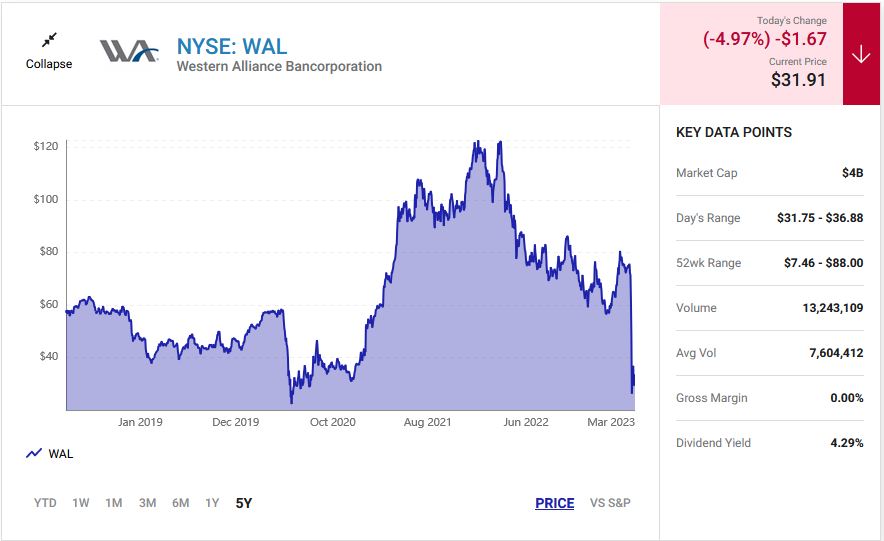Open the NYSE: WAL ticker link
This screenshot has width=884, height=541.
(231, 46)
